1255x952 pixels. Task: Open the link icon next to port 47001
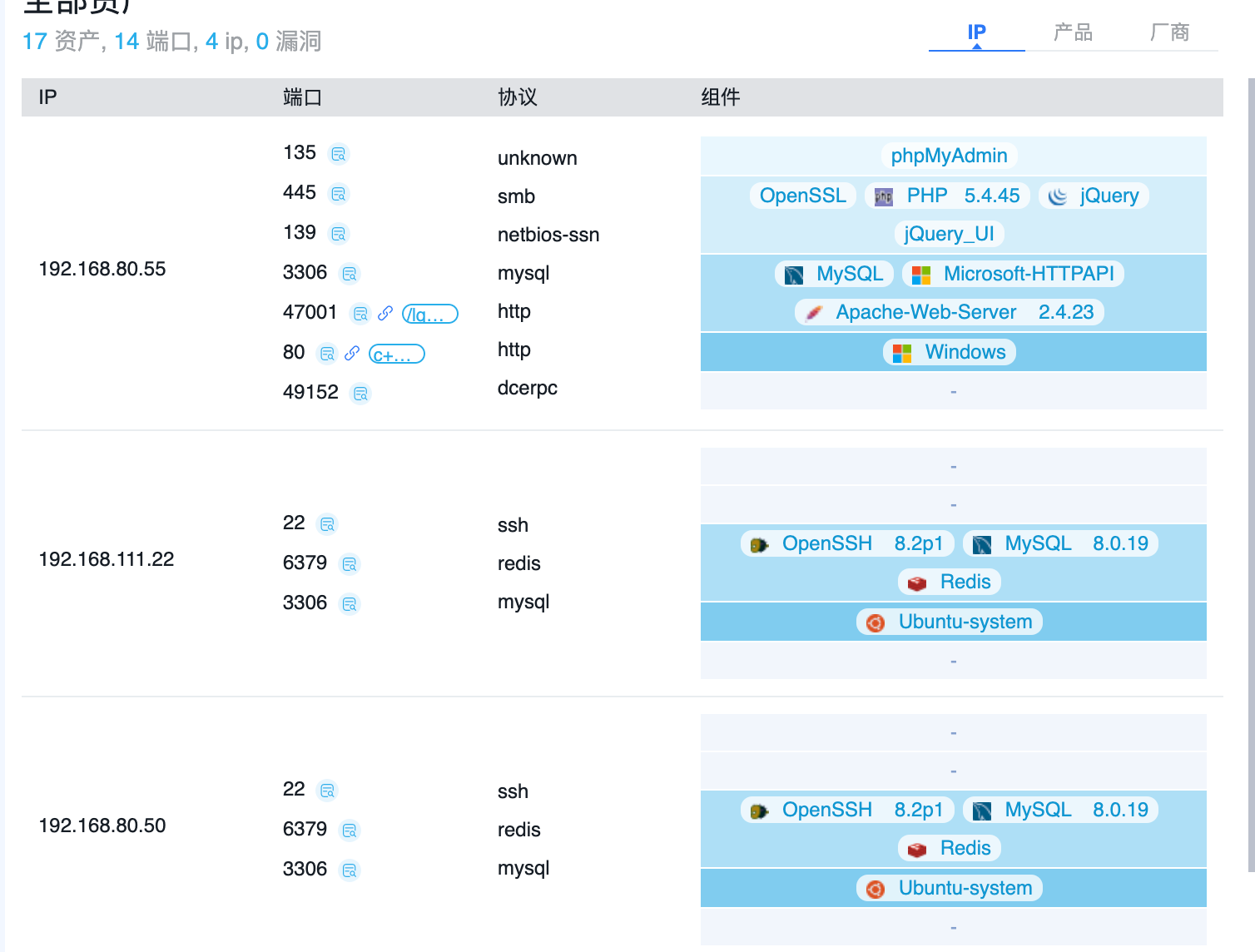(x=384, y=314)
